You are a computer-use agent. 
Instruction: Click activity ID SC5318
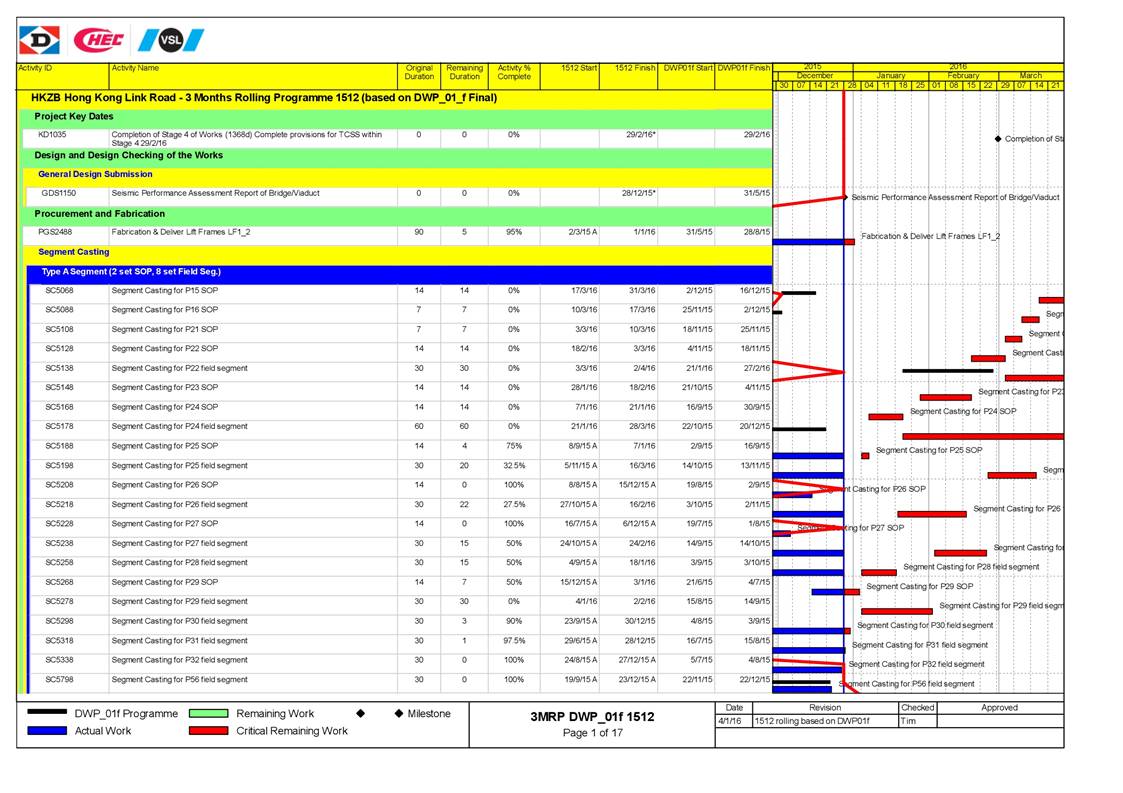pos(59,640)
